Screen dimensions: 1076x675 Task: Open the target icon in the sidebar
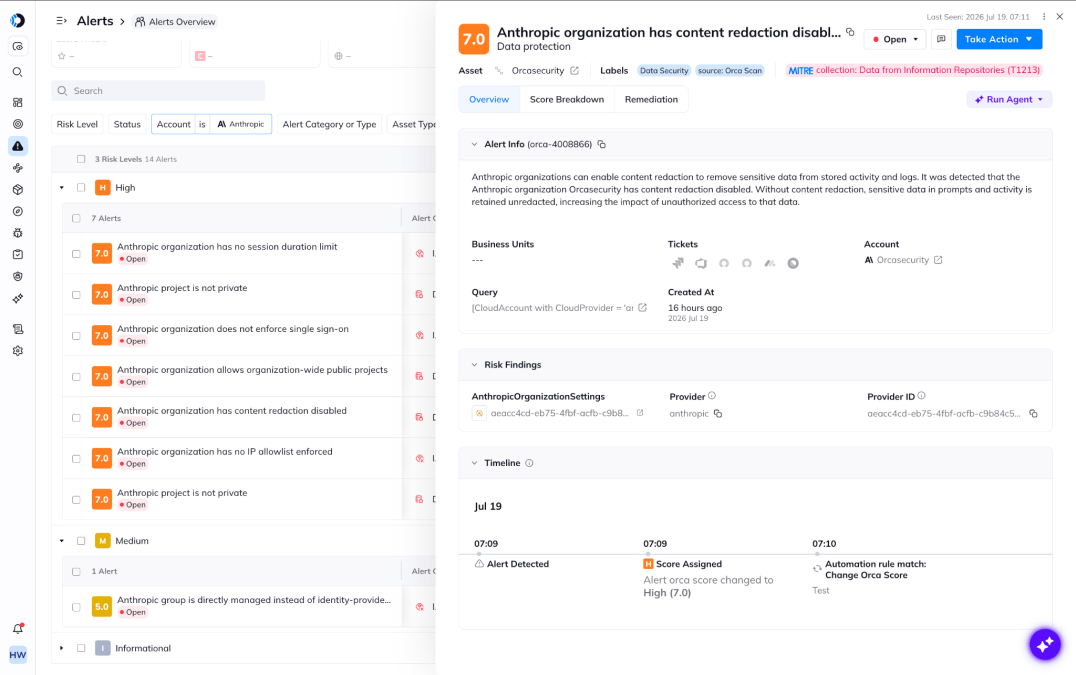tap(18, 124)
